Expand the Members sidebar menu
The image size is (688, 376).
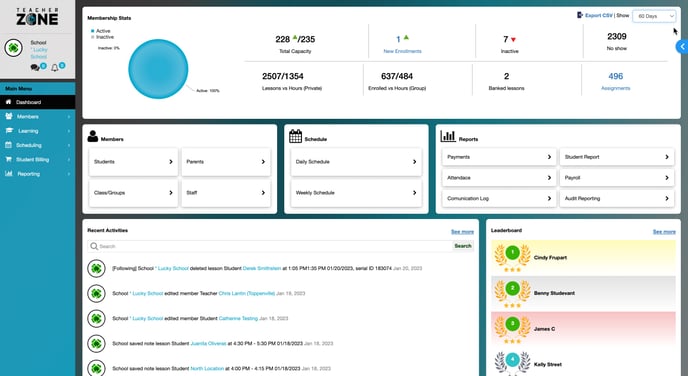pyautogui.click(x=38, y=117)
